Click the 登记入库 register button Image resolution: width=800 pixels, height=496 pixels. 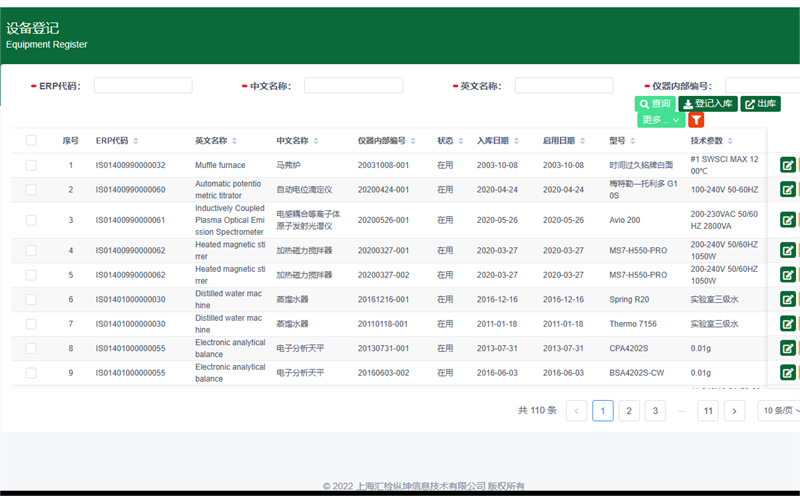pos(708,104)
